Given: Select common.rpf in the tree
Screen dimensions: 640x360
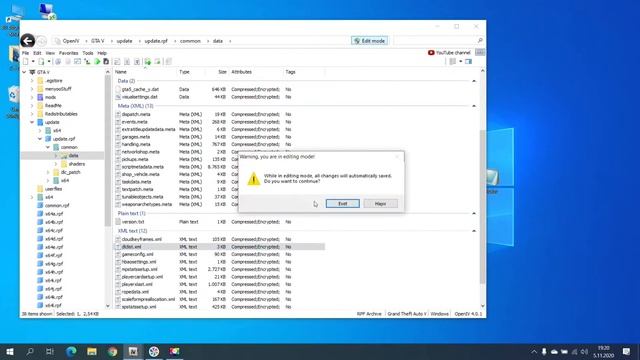Looking at the screenshot, I should pyautogui.click(x=57, y=205).
